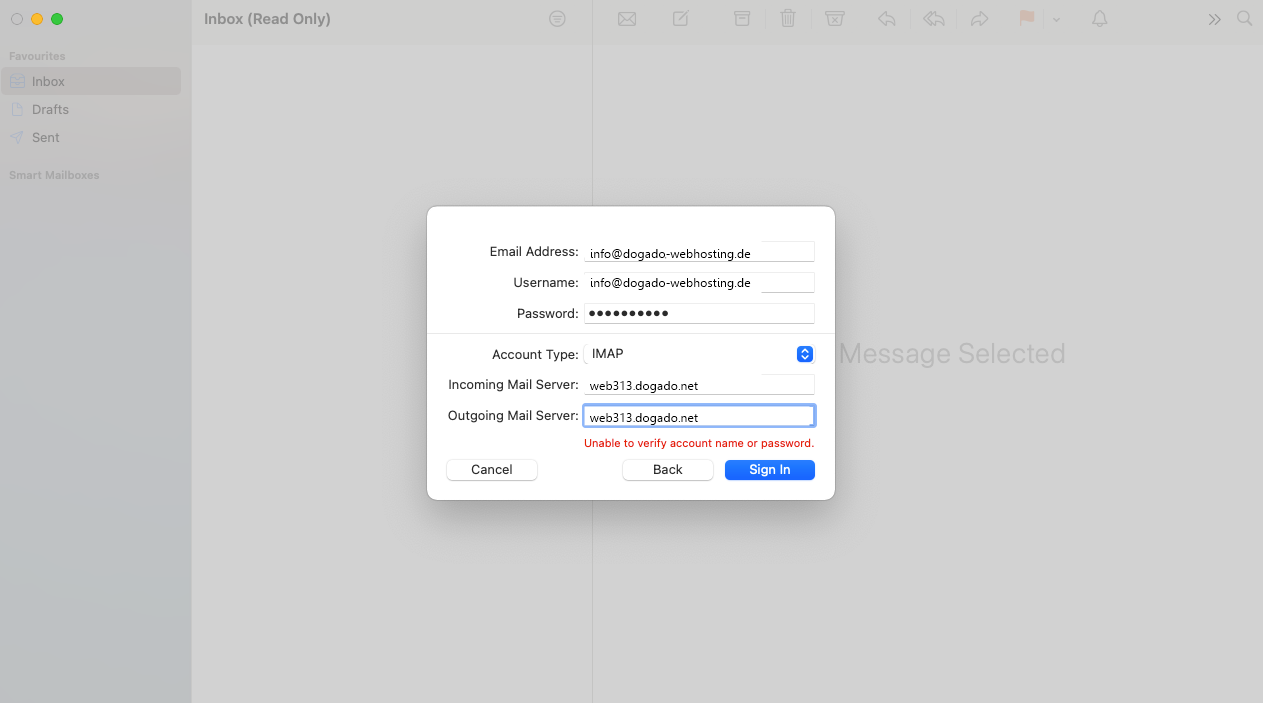
Task: Click the Archive box icon
Action: click(742, 19)
